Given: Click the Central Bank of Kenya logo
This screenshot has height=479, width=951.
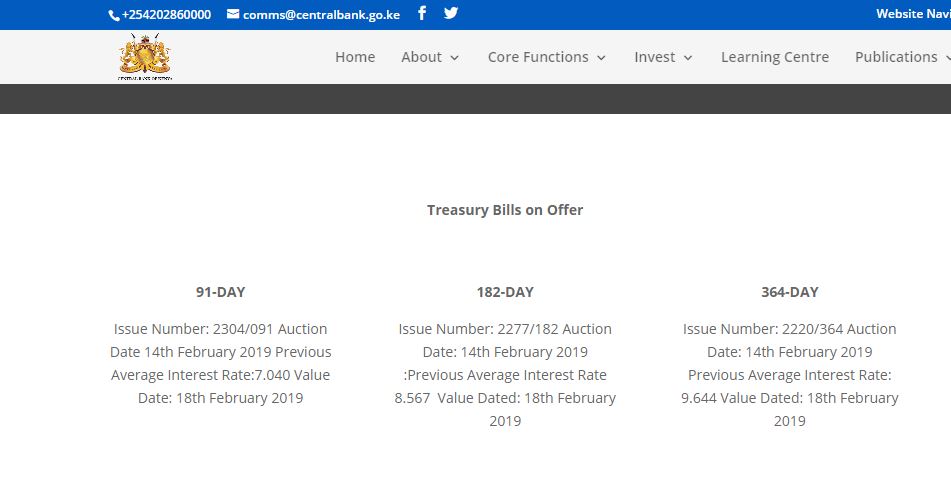Looking at the screenshot, I should click(x=145, y=57).
